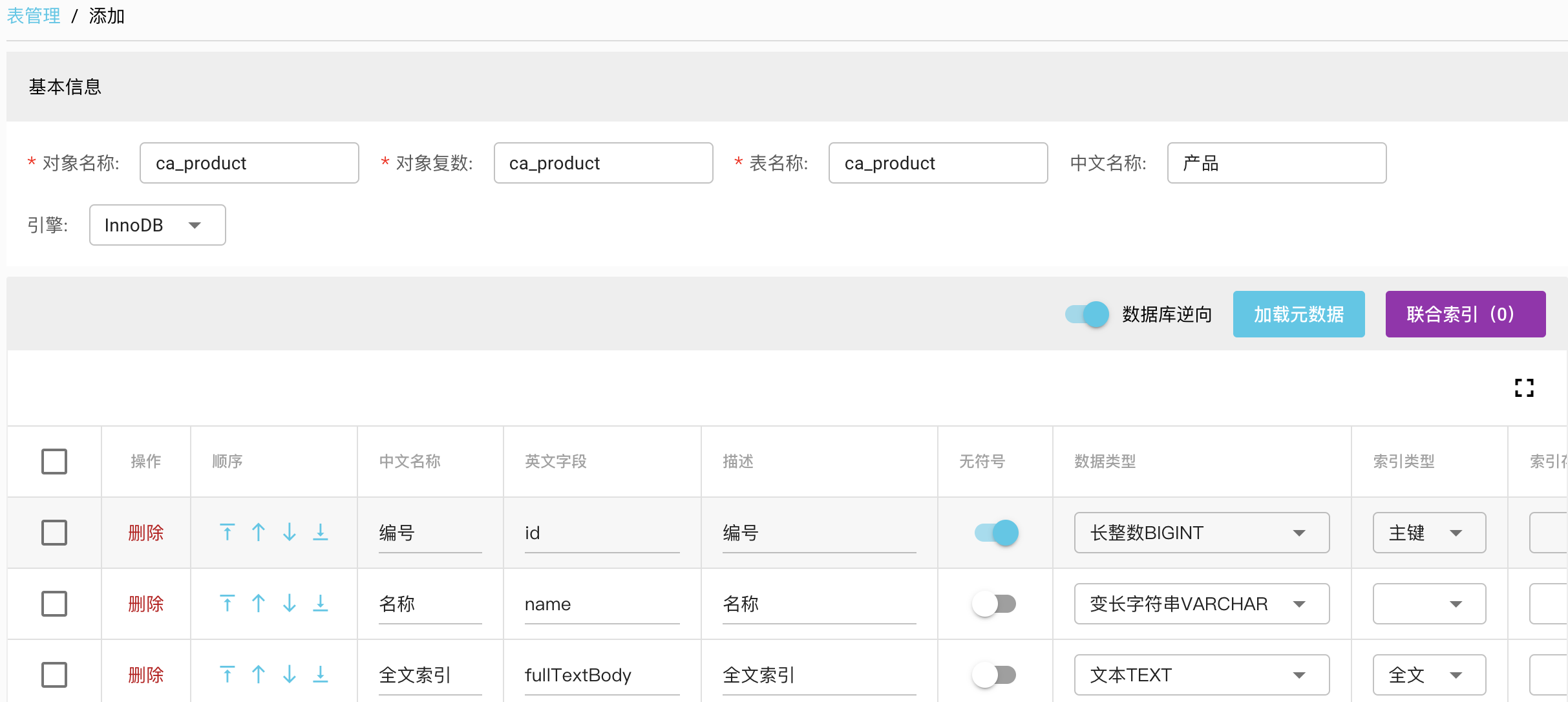The width and height of the screenshot is (1568, 702).
Task: Open the InnoDB engine dropdown
Action: coord(157,225)
